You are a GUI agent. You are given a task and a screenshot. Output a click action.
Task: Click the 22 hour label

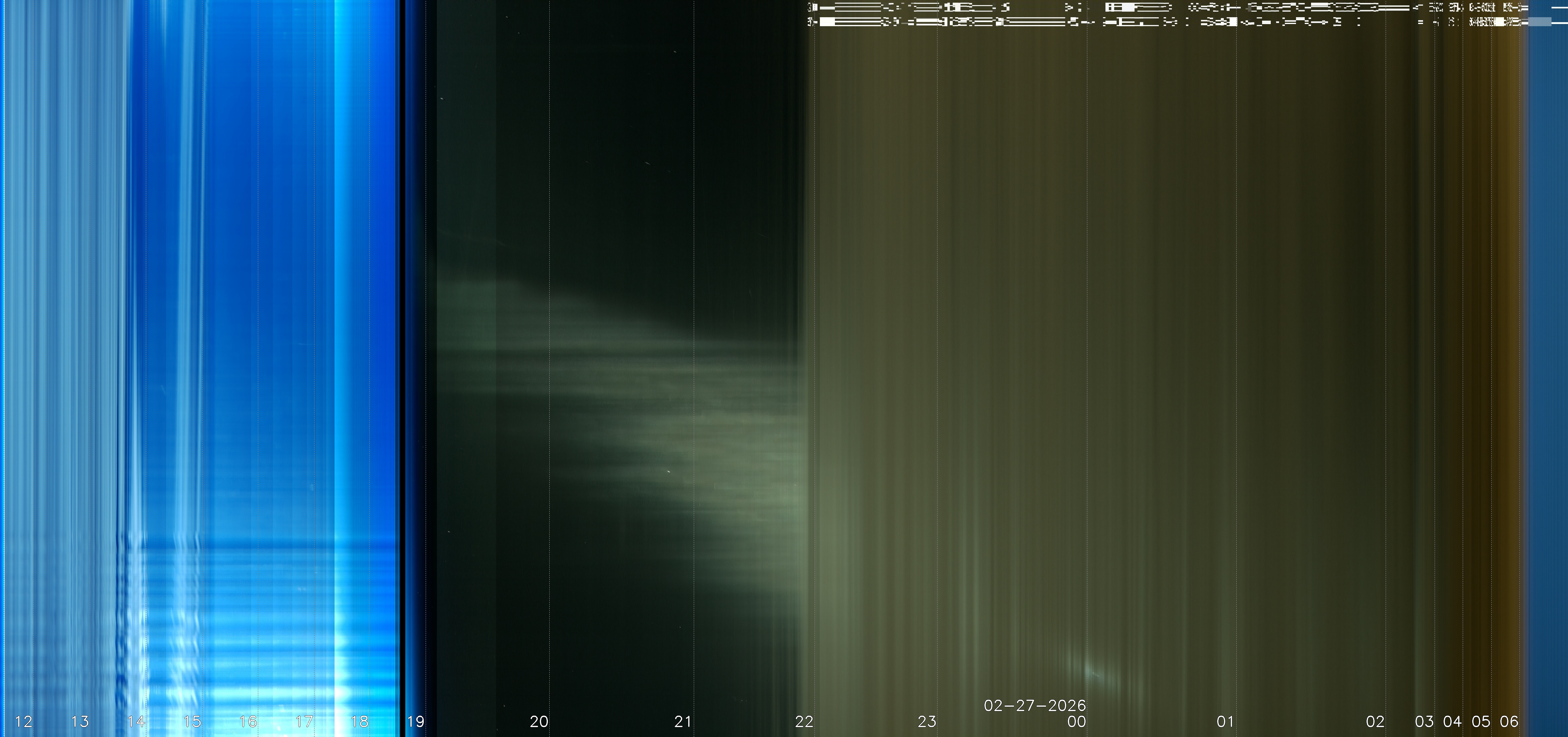tap(804, 722)
